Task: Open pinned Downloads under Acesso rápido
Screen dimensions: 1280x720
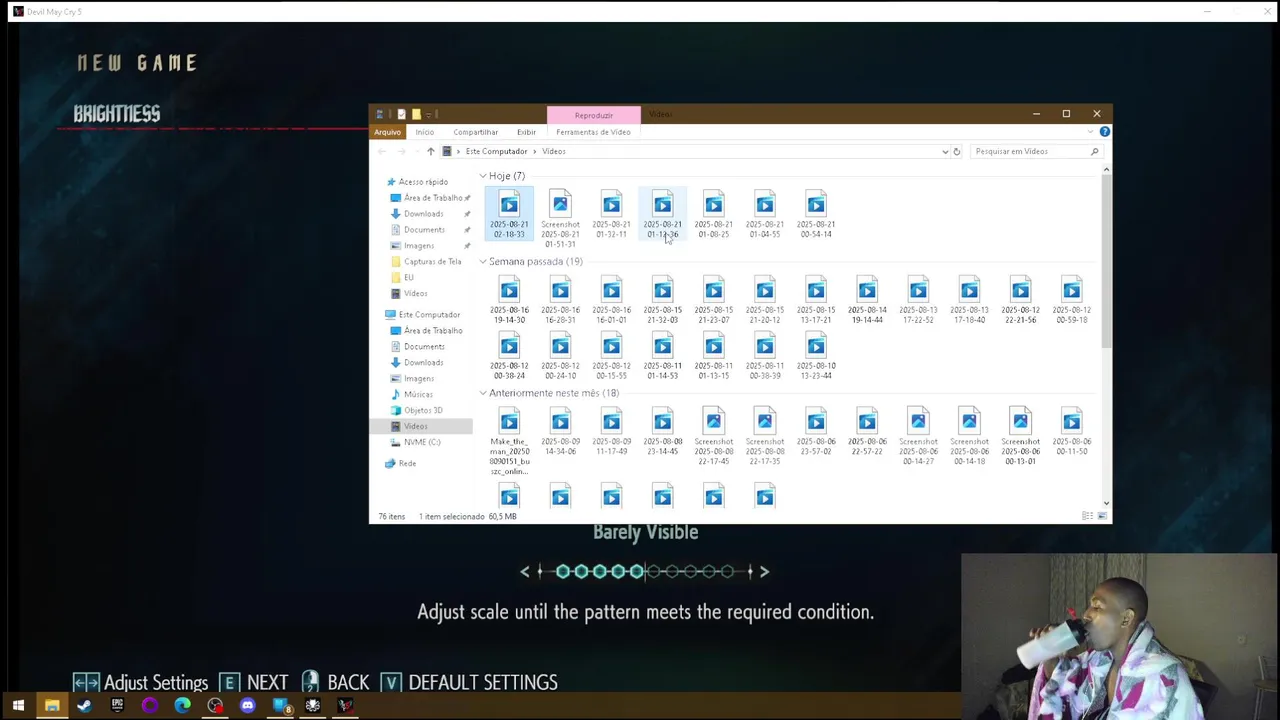Action: (x=423, y=214)
